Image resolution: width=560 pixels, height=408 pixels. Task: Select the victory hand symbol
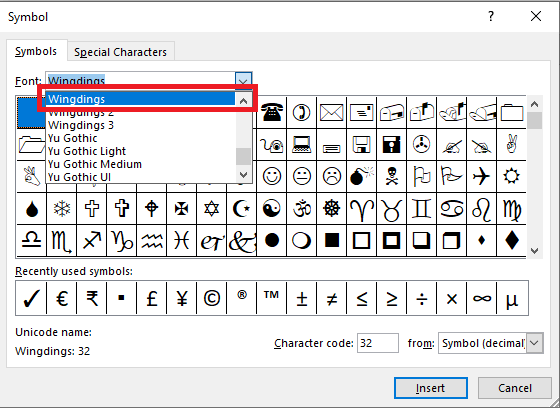(x=511, y=145)
